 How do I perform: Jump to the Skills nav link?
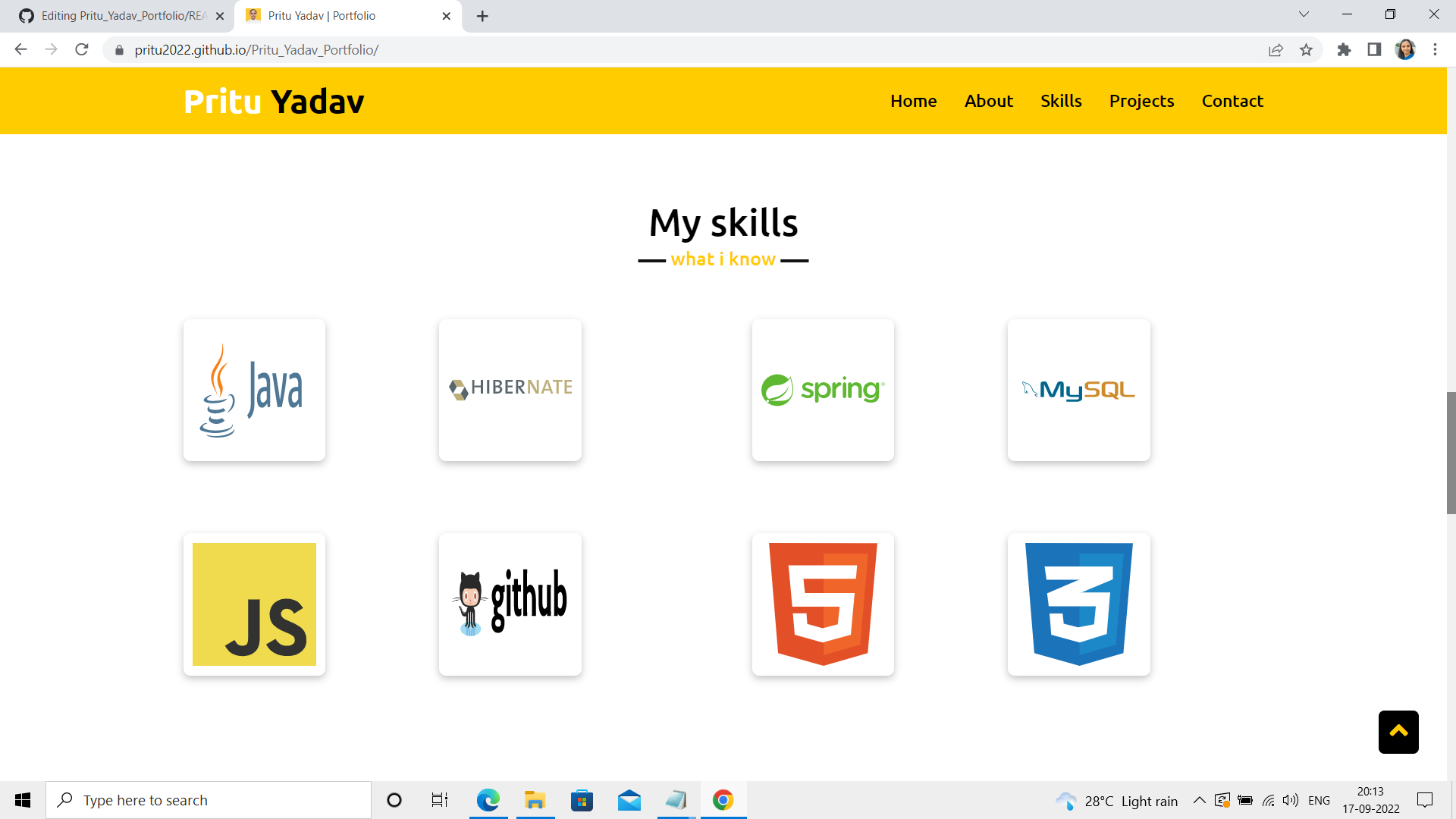pos(1061,101)
